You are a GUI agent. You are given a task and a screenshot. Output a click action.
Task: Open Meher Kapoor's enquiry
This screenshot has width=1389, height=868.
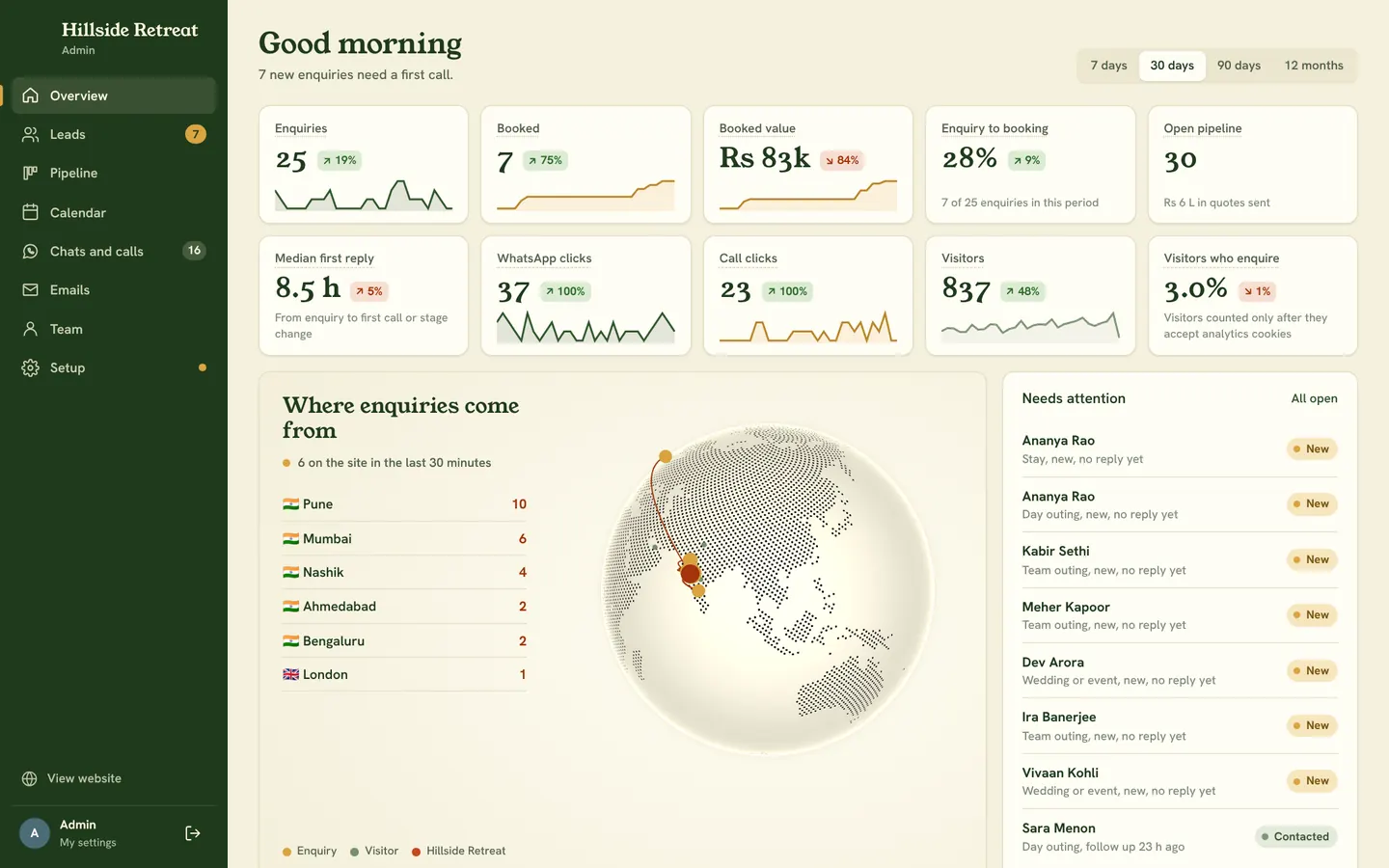(x=1180, y=615)
